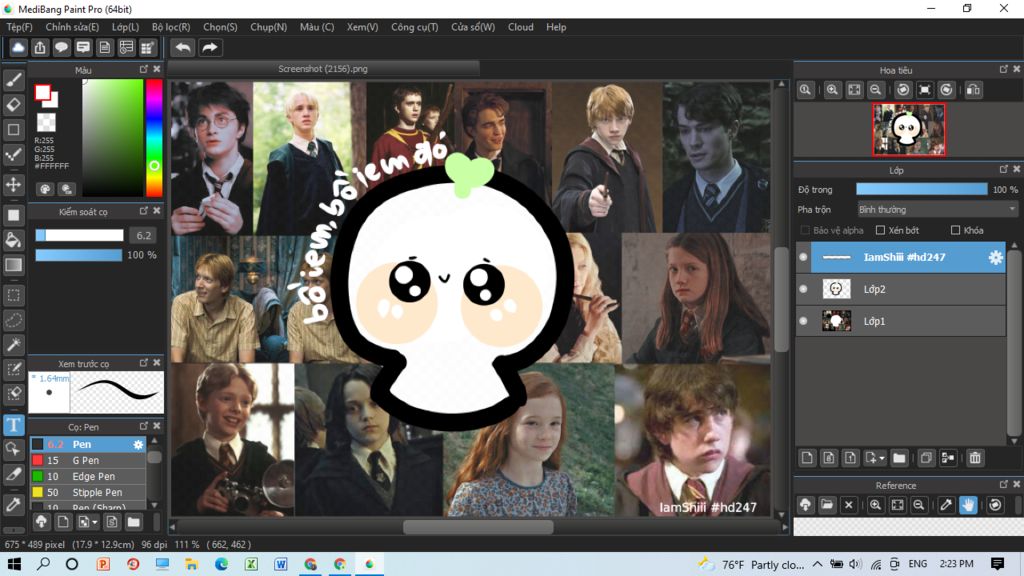This screenshot has height=576, width=1024.
Task: Open the Pha trộn blend mode dropdown
Action: (937, 210)
